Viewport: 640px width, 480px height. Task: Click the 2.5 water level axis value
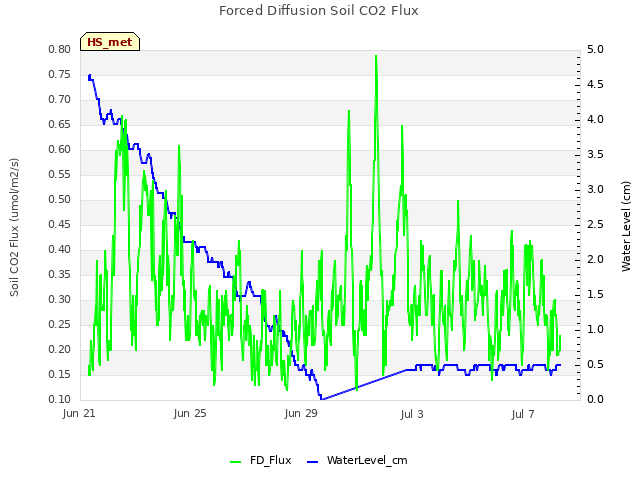point(595,224)
